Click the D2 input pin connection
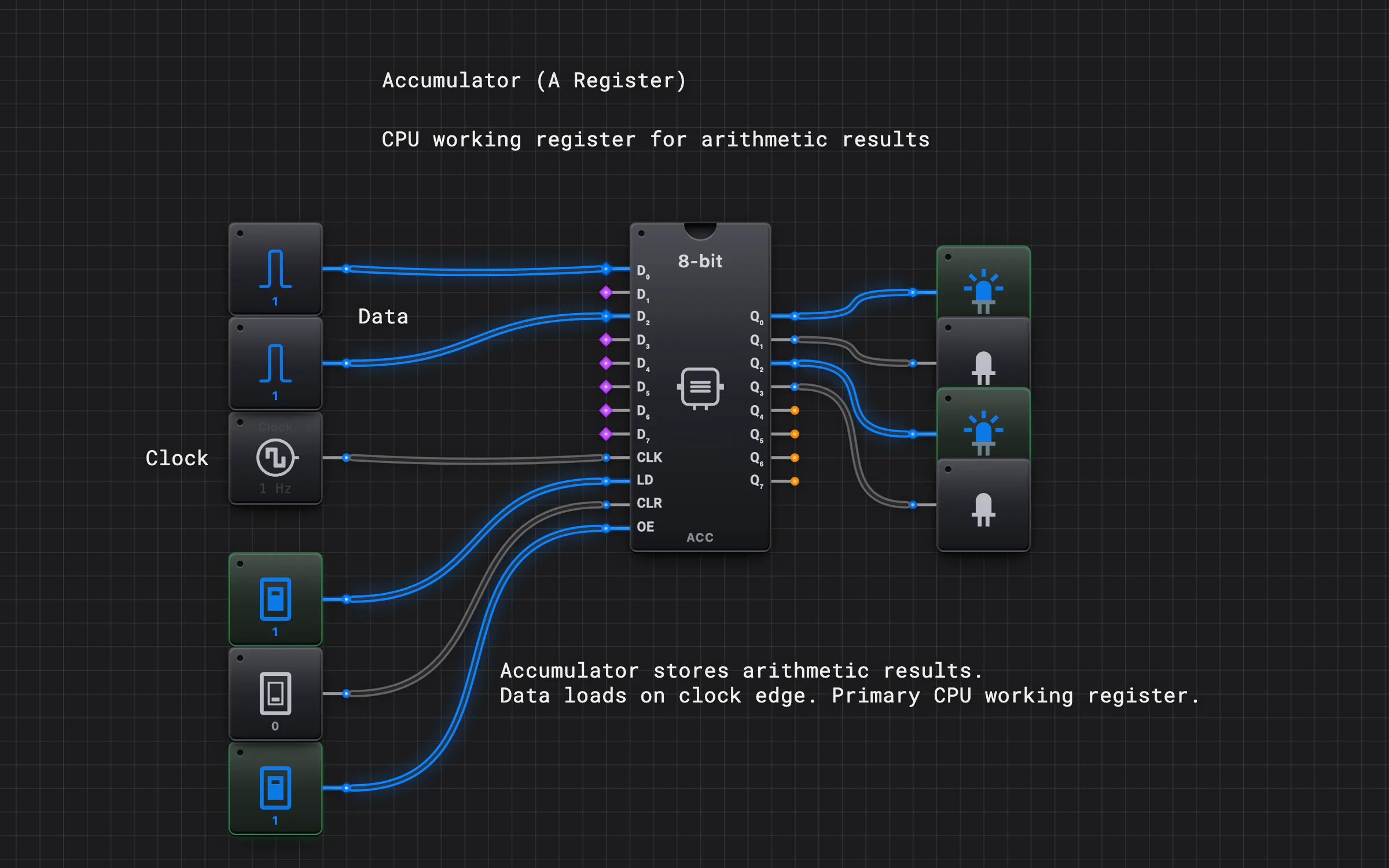This screenshot has width=1389, height=868. 606,316
